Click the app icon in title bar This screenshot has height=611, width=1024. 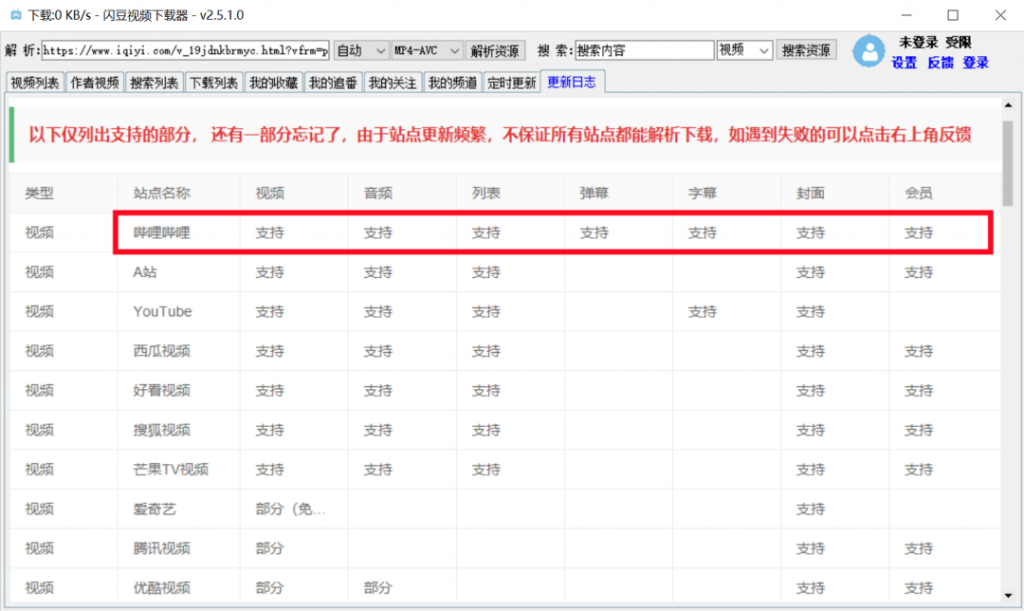[16, 15]
